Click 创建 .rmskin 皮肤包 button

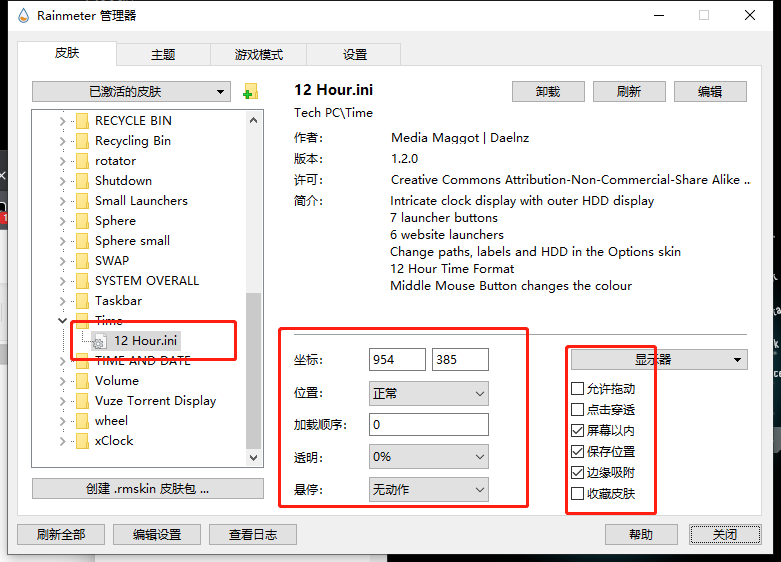click(148, 489)
